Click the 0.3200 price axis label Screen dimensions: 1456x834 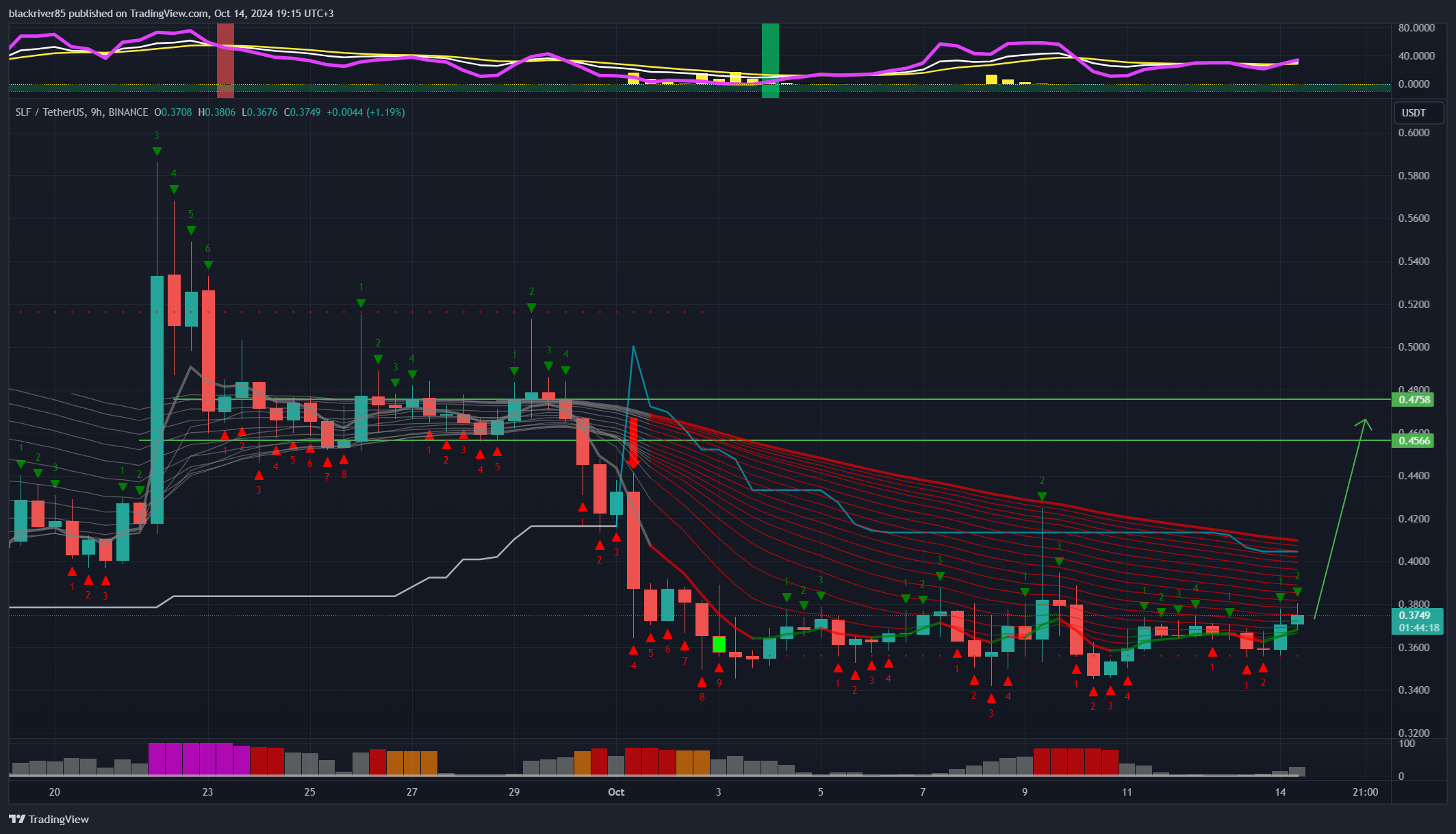[x=1414, y=733]
